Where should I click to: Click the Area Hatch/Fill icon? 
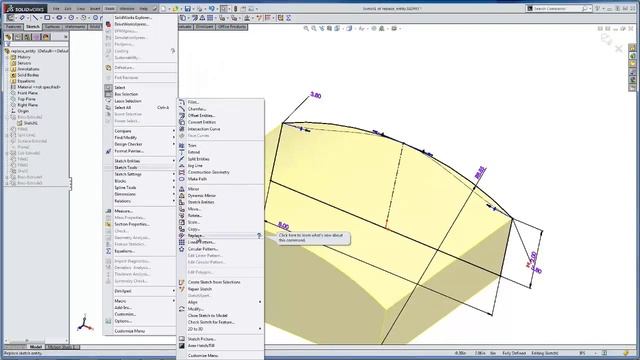click(182, 346)
